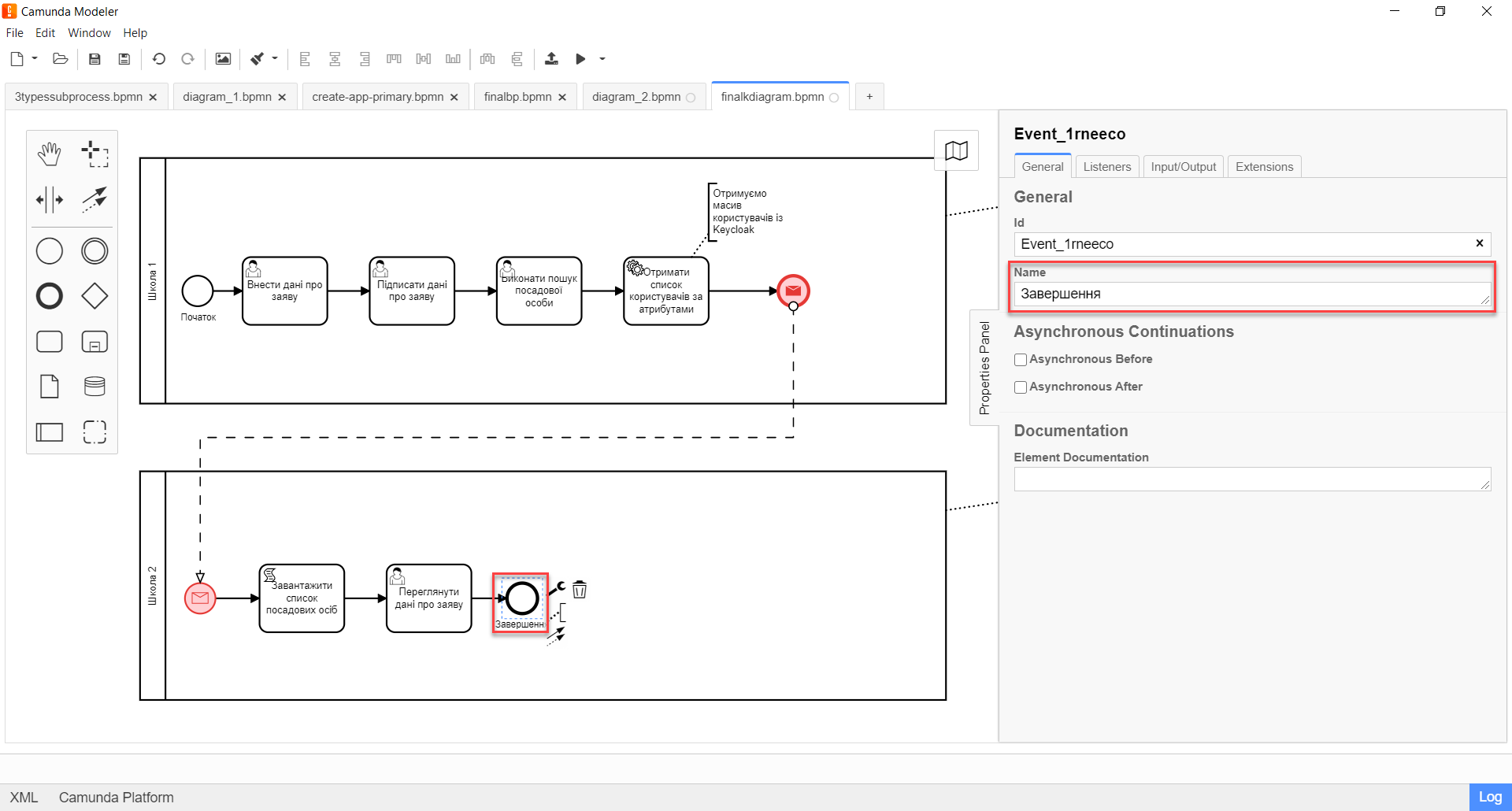
Task: Redo the last undone action
Action: (187, 59)
